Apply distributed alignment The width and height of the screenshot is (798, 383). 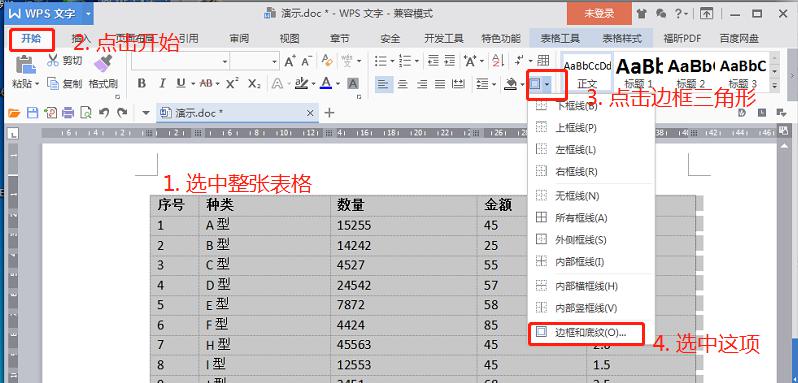[458, 84]
